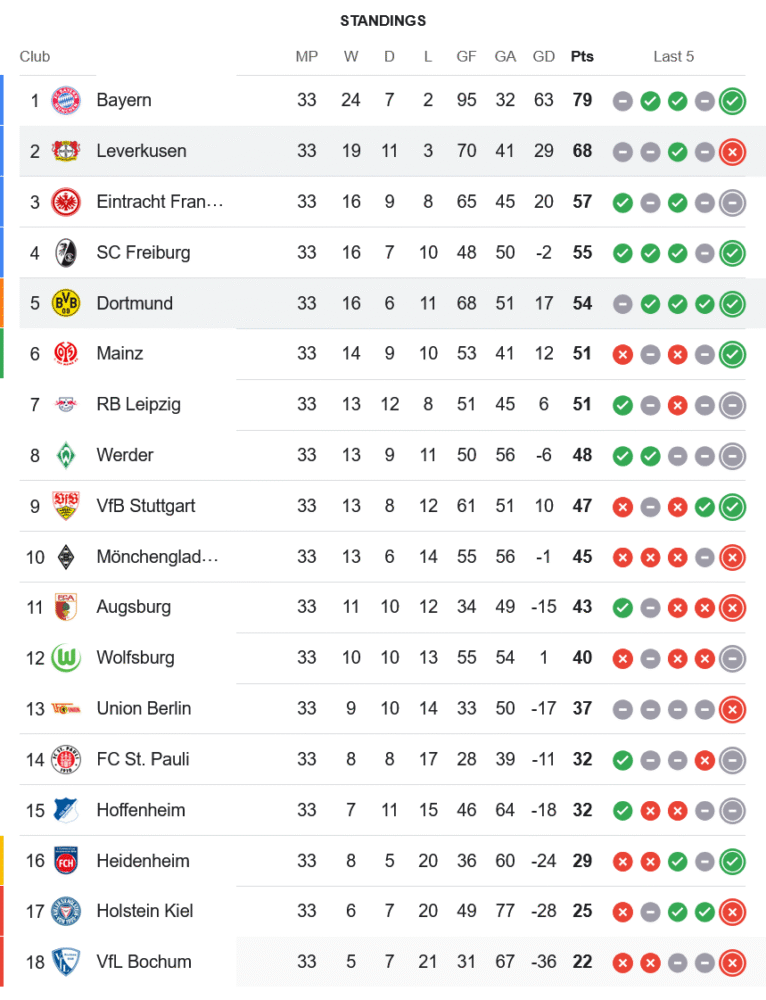Click Bayern's latest match win indicator
The image size is (766, 1000).
click(x=733, y=100)
